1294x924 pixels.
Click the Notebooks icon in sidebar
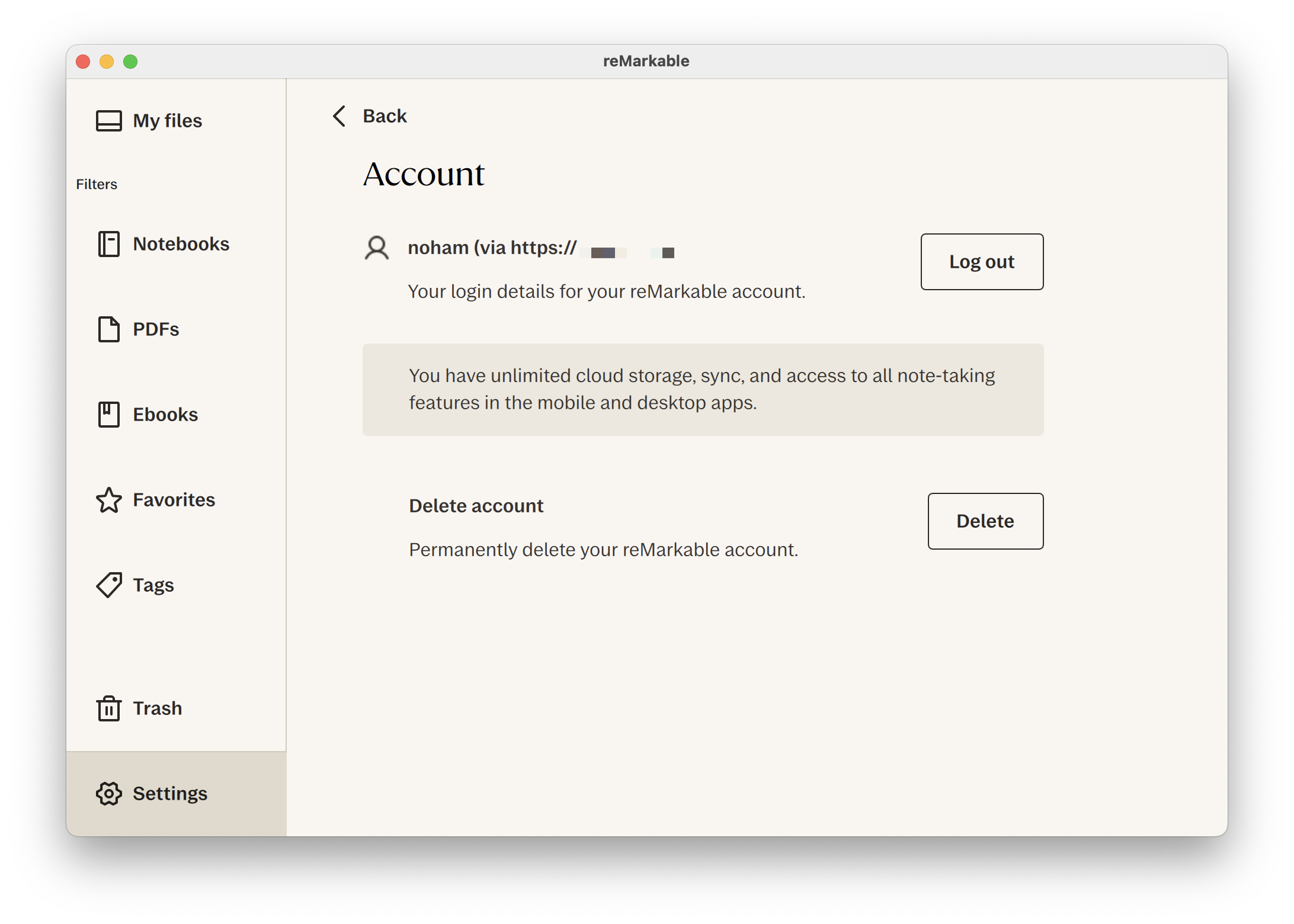coord(108,244)
